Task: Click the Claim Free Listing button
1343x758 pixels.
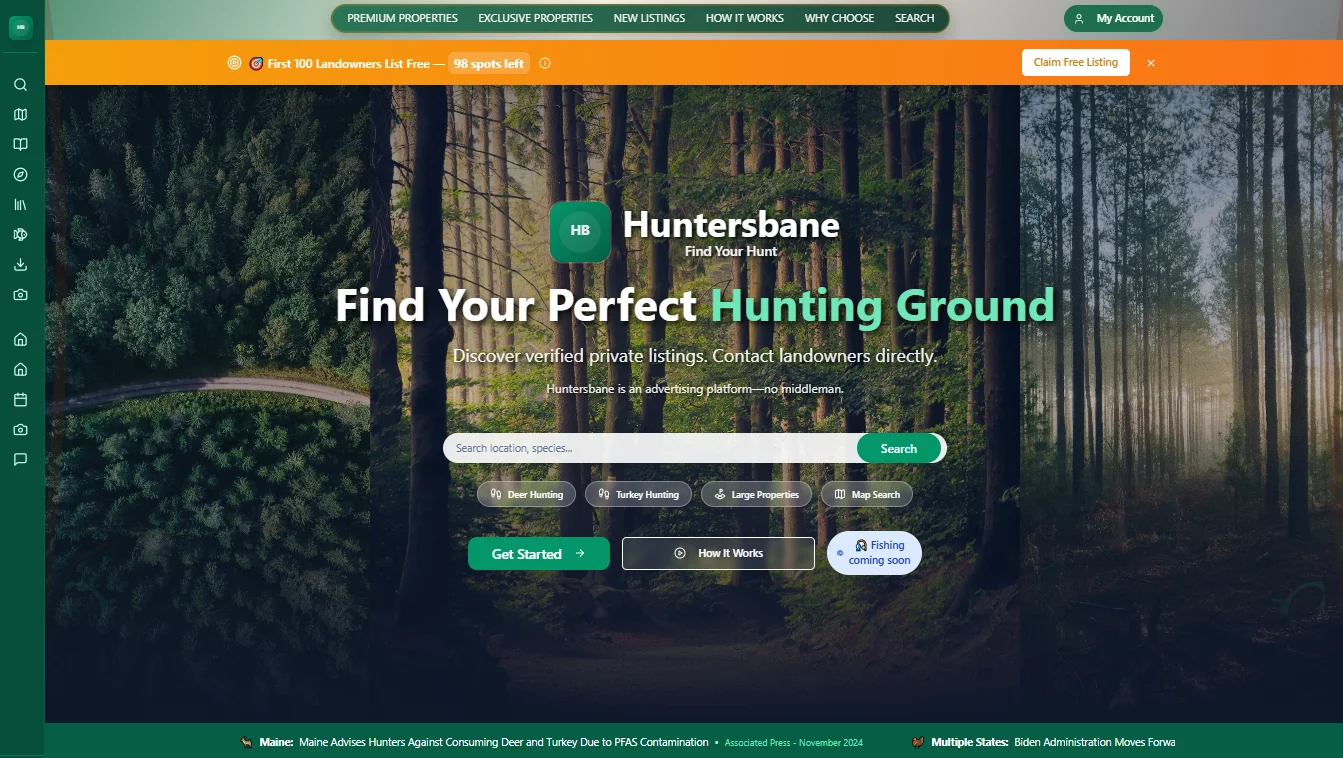Action: point(1076,62)
